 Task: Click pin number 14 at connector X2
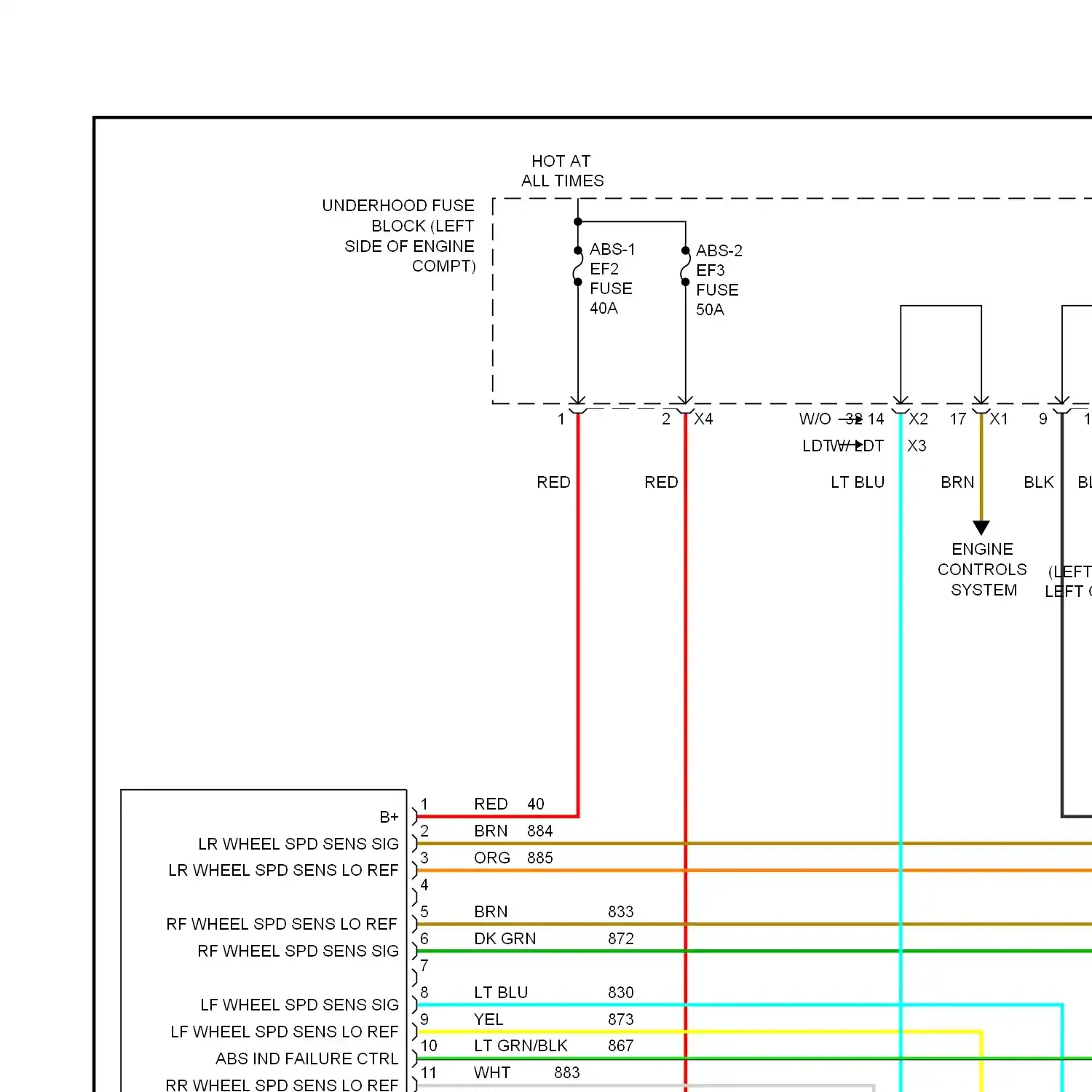pyautogui.click(x=876, y=419)
